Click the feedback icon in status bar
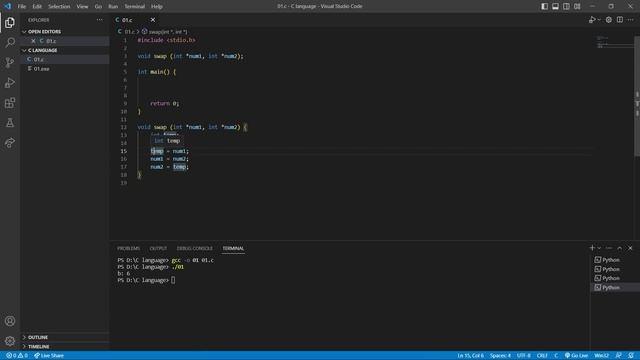Viewport: 640px width, 360px height. (619, 356)
